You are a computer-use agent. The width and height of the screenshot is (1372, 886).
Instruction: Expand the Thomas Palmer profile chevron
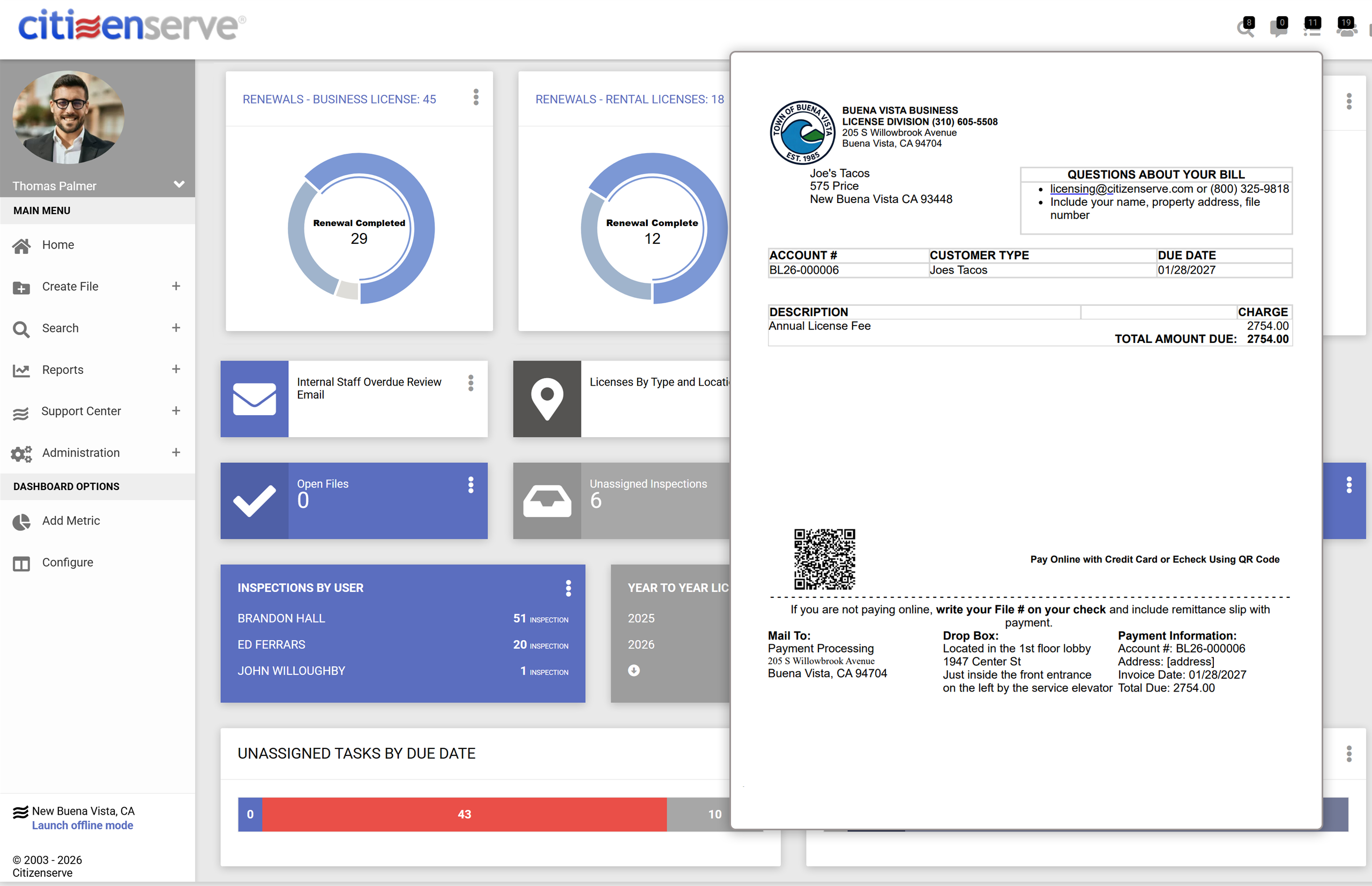click(179, 185)
